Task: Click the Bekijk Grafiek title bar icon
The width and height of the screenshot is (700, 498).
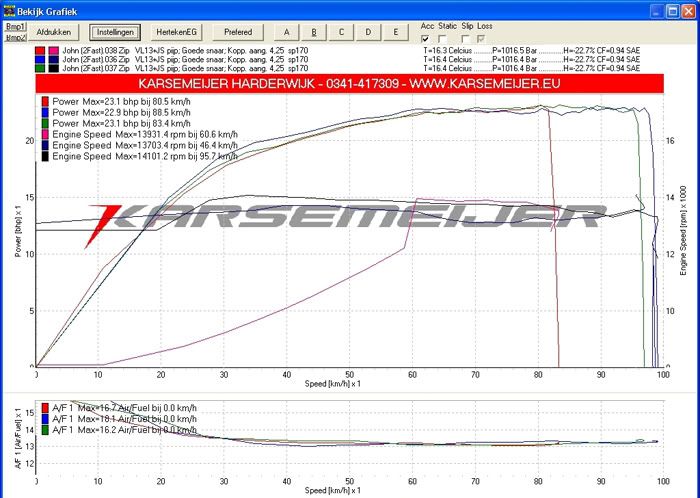Action: point(9,11)
